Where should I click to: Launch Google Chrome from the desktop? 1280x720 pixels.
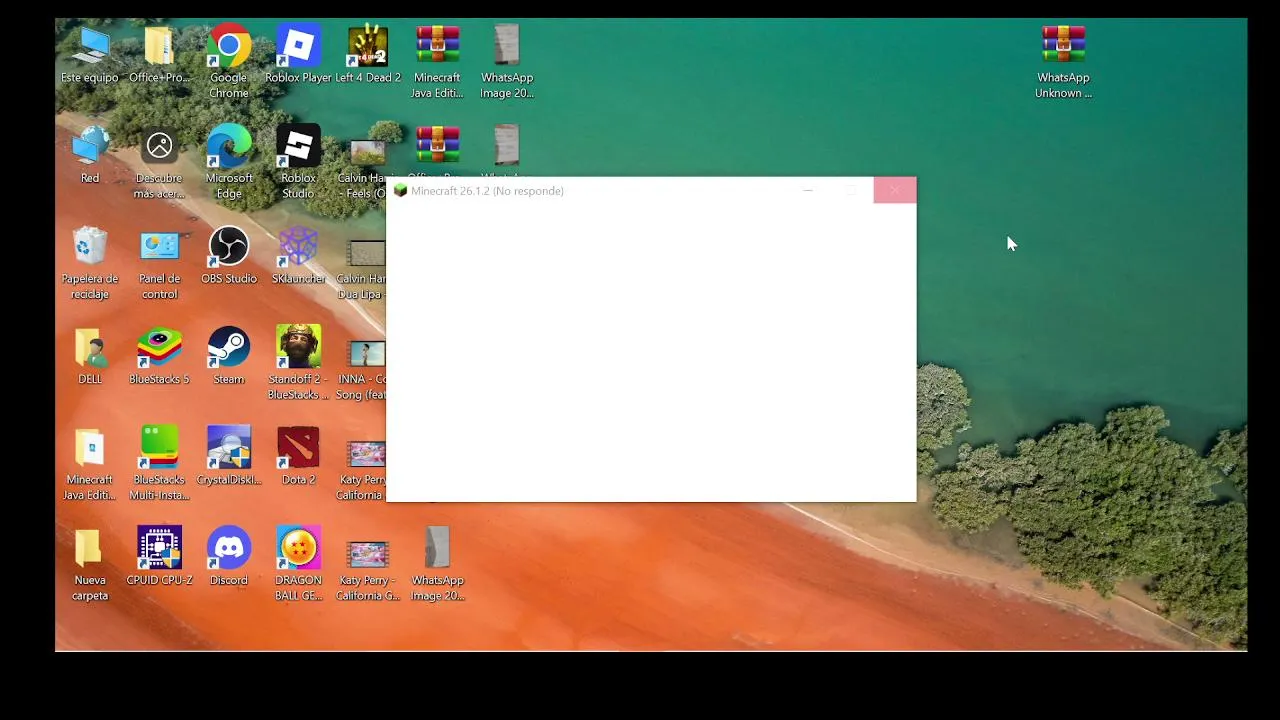229,62
